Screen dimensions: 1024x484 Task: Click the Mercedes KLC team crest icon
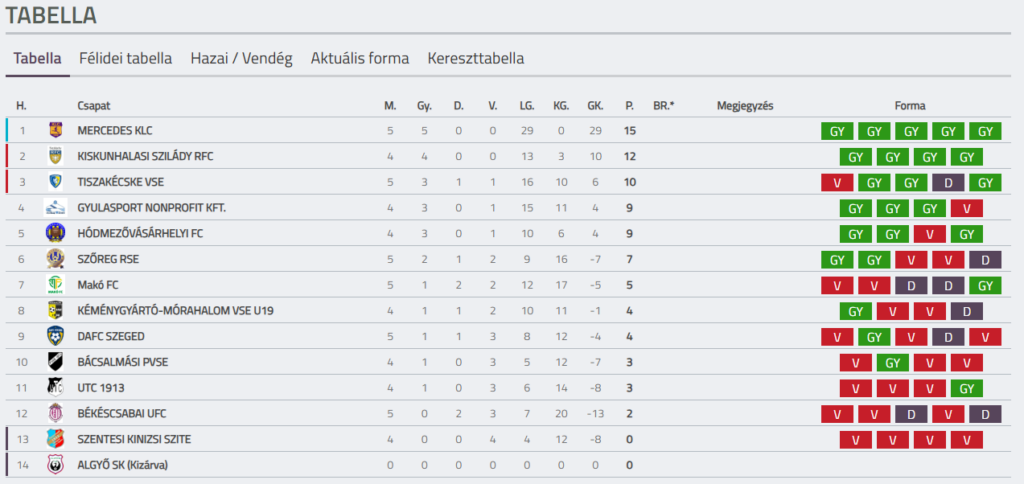(55, 130)
